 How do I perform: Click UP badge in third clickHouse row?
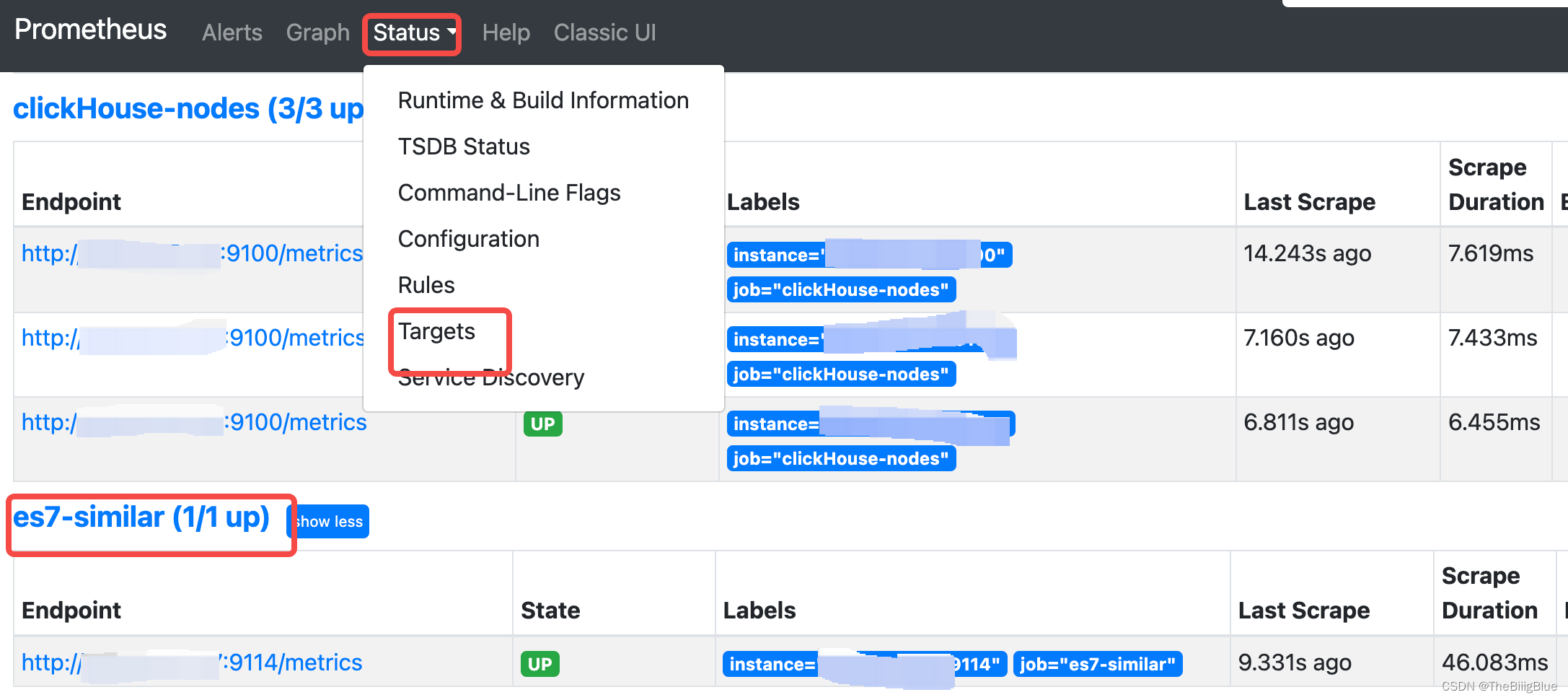(x=542, y=424)
